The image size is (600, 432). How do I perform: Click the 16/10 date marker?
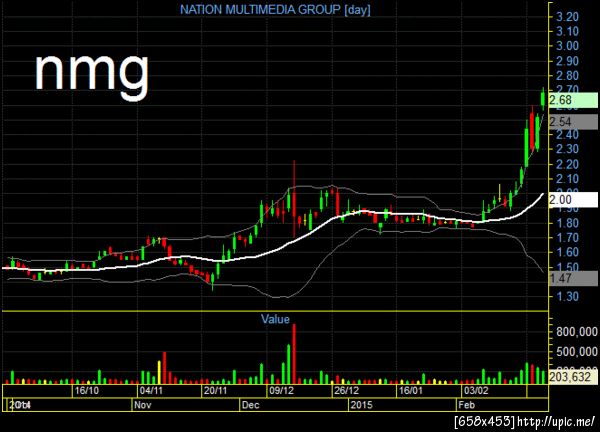pos(86,391)
